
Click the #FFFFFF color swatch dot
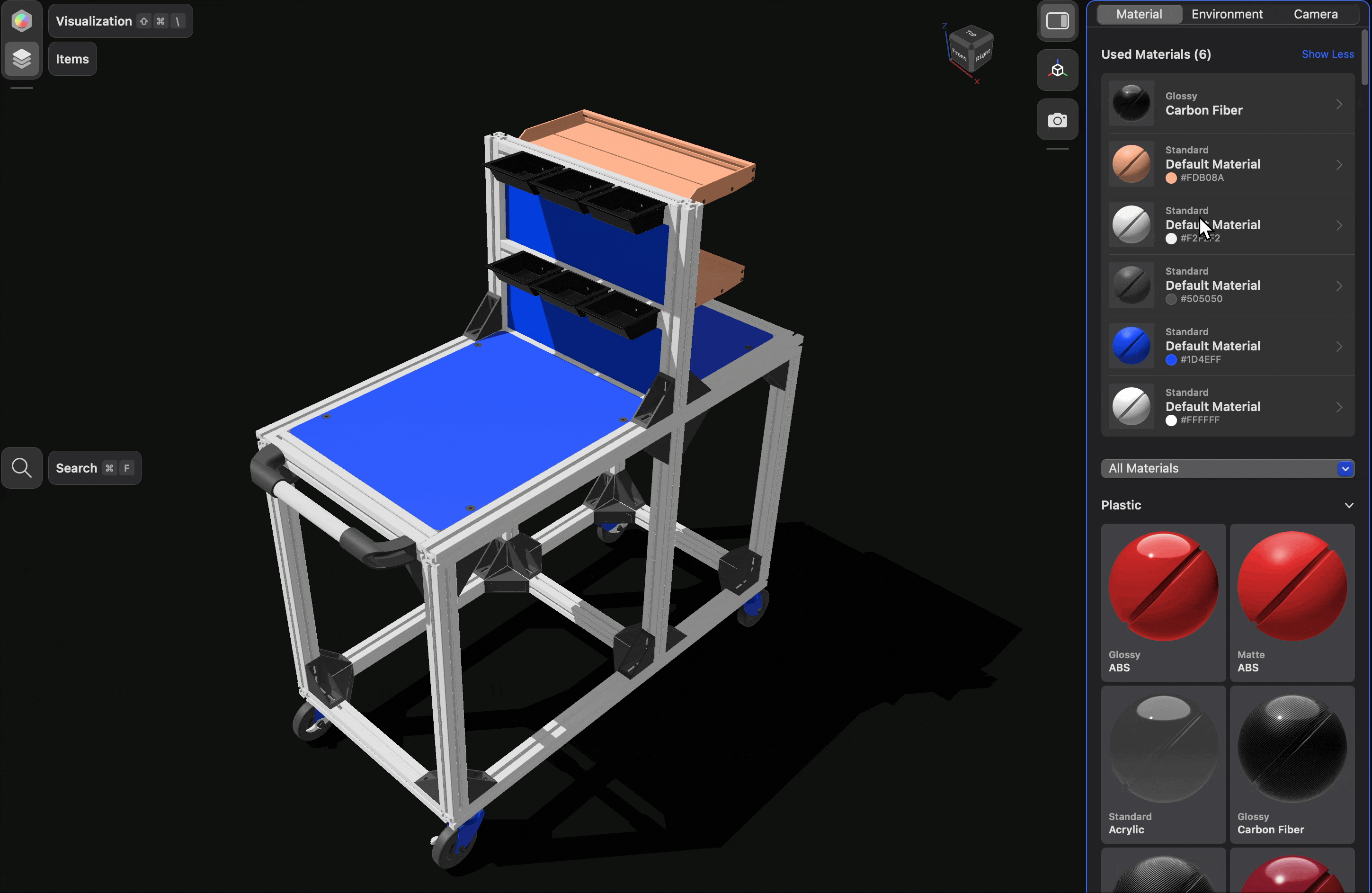coord(1171,420)
